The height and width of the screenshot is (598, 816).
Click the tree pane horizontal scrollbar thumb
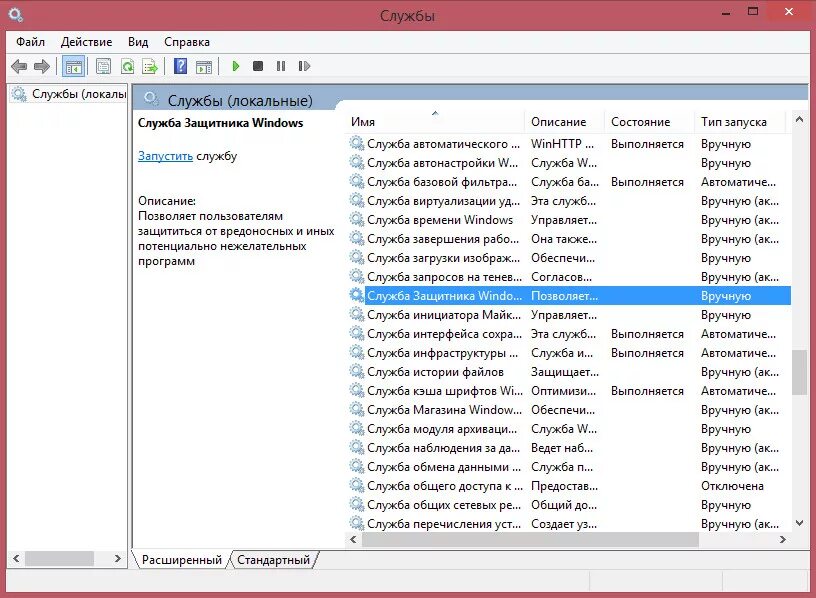tap(59, 558)
